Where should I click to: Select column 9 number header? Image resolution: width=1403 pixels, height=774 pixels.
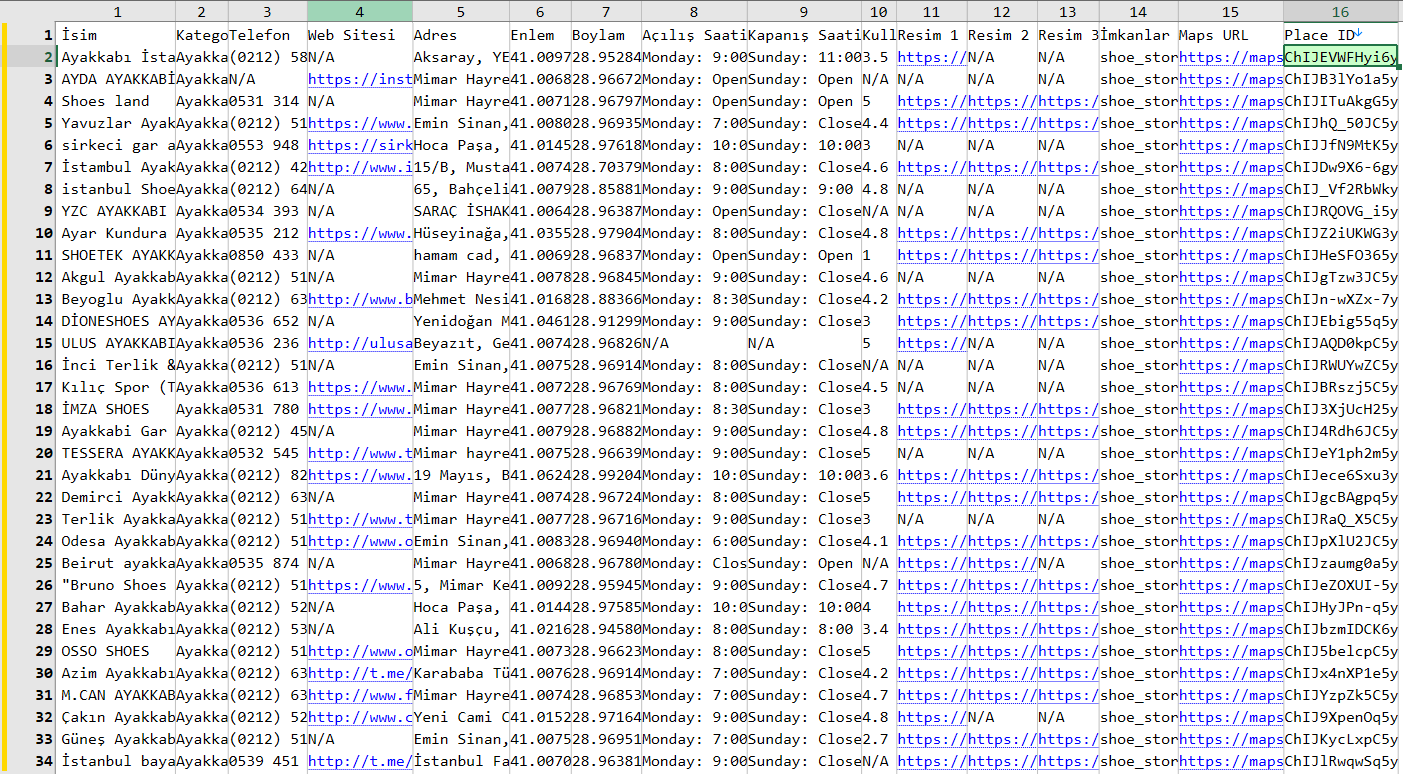804,11
